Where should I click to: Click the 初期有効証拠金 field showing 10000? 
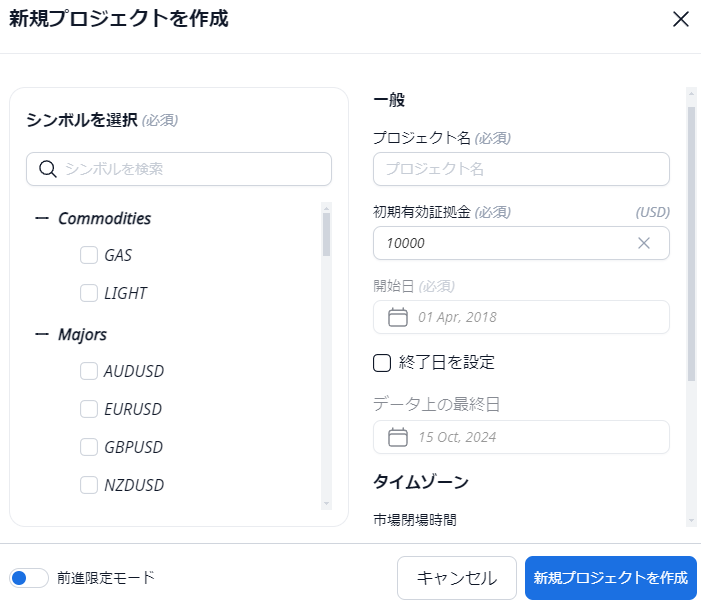click(x=521, y=243)
